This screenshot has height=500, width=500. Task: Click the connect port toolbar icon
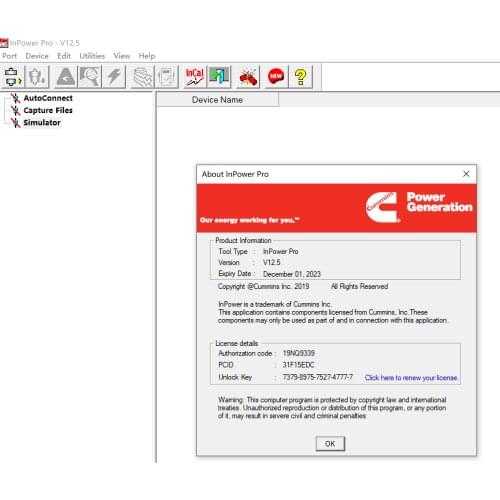point(13,77)
